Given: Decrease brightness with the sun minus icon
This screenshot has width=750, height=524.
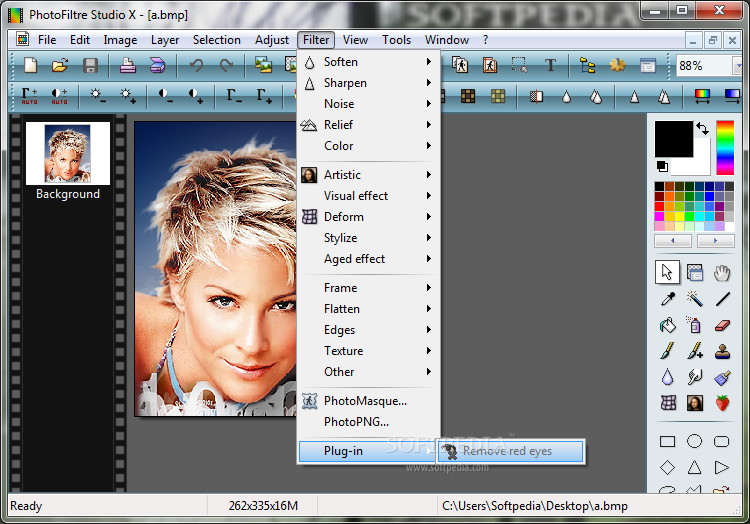Looking at the screenshot, I should coord(98,96).
